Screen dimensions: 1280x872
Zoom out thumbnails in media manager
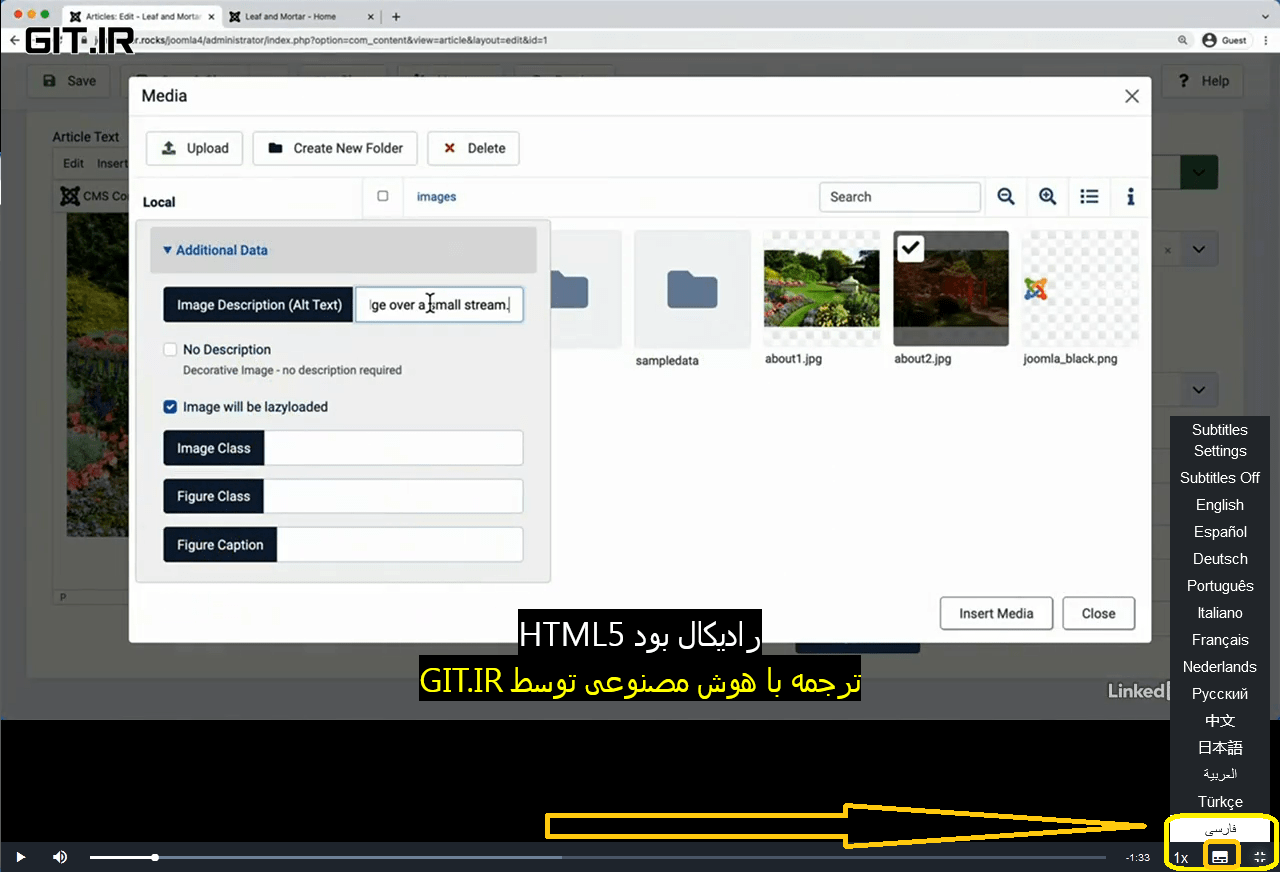[x=1006, y=196]
